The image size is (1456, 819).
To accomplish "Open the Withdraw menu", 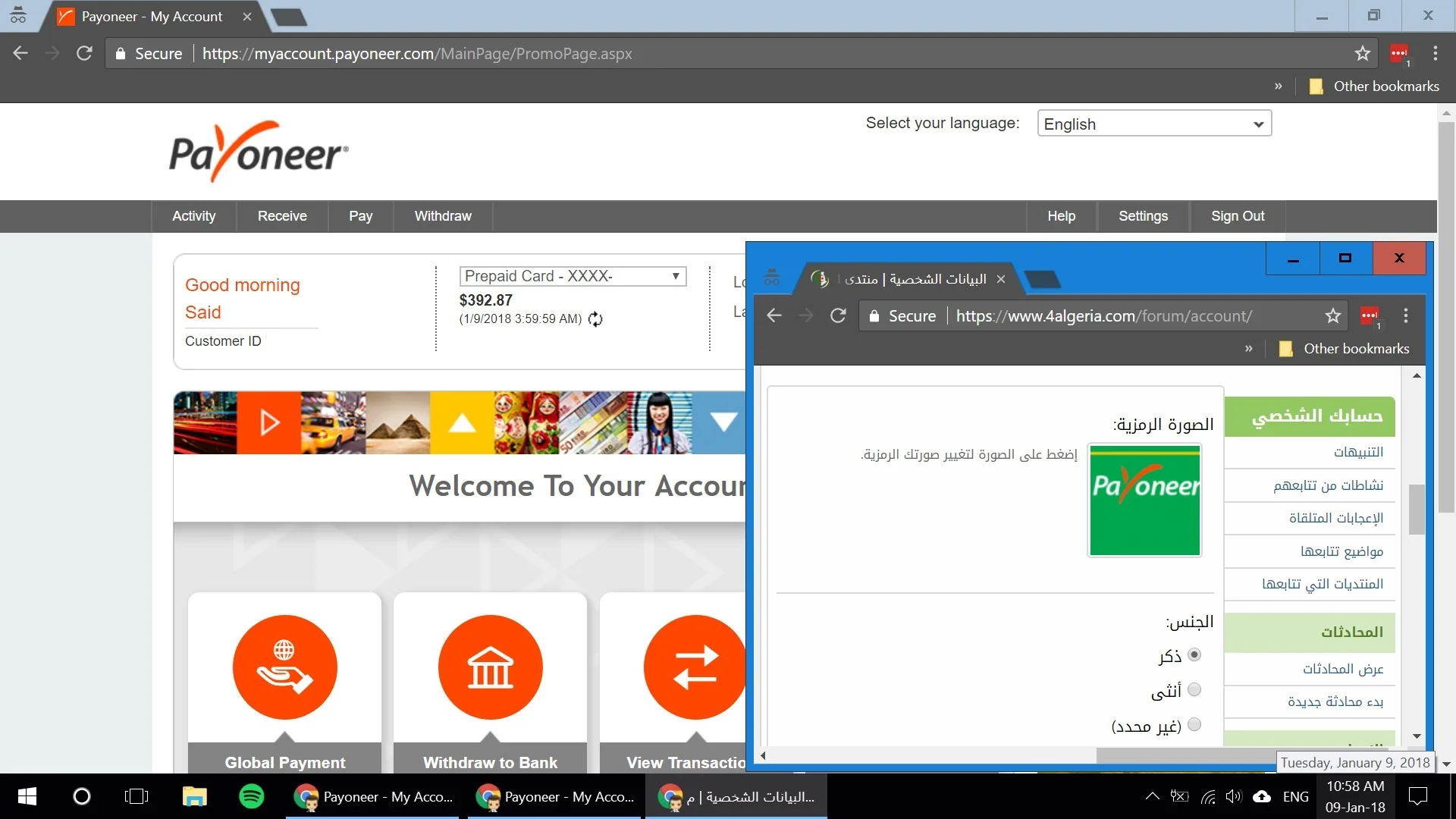I will point(443,216).
